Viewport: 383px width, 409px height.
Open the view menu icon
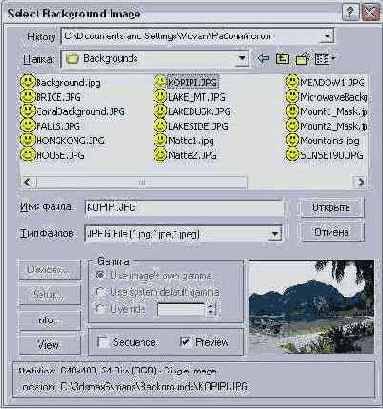point(325,59)
